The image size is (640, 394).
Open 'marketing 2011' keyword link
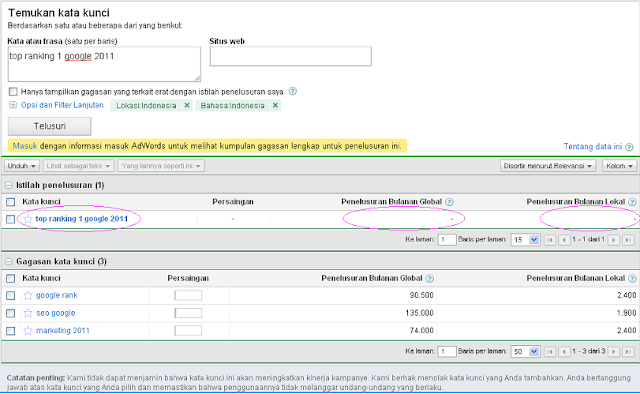tap(63, 331)
